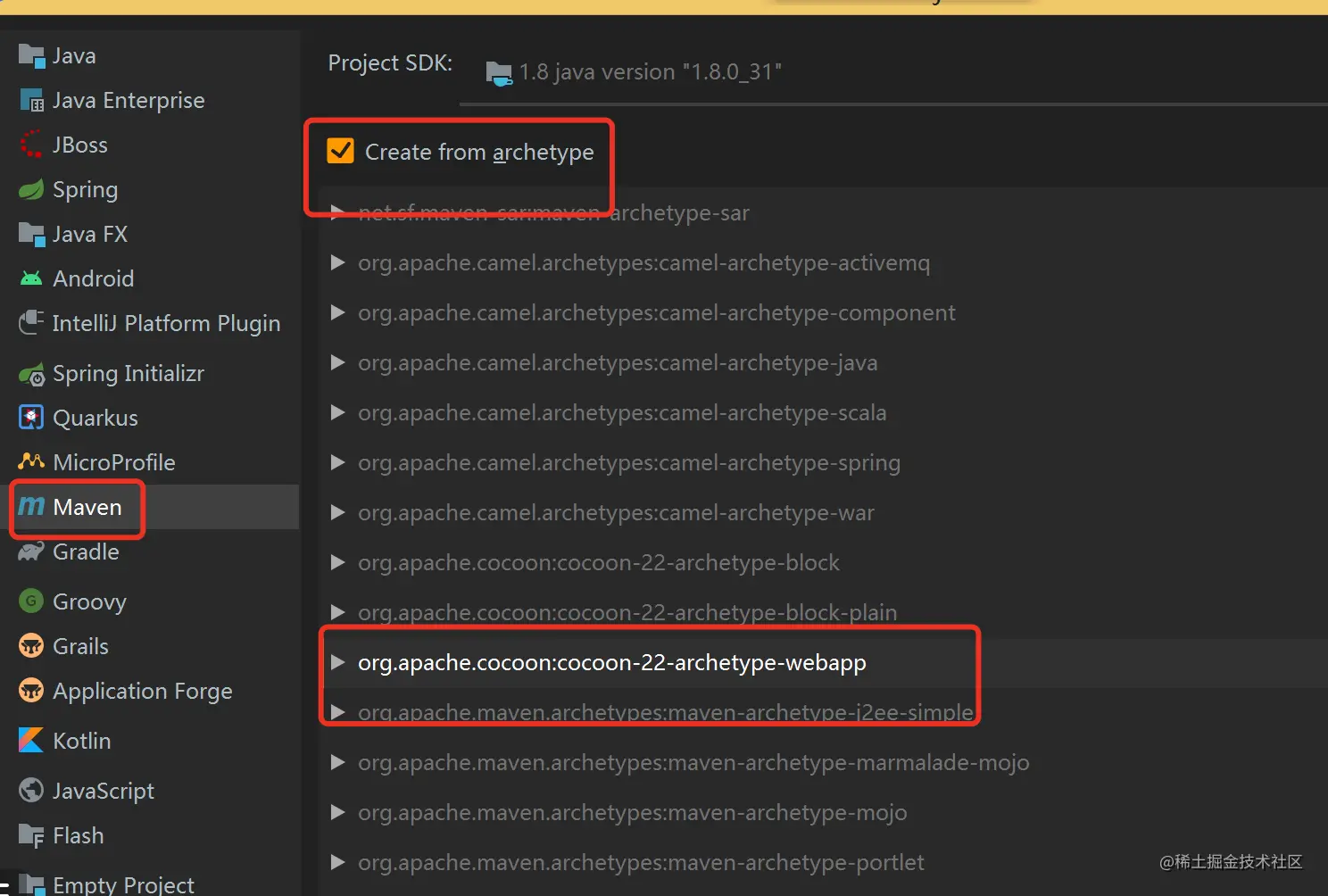Expand the cocoon-22-archetype-block-plain node
This screenshot has height=896, width=1328.
click(337, 612)
